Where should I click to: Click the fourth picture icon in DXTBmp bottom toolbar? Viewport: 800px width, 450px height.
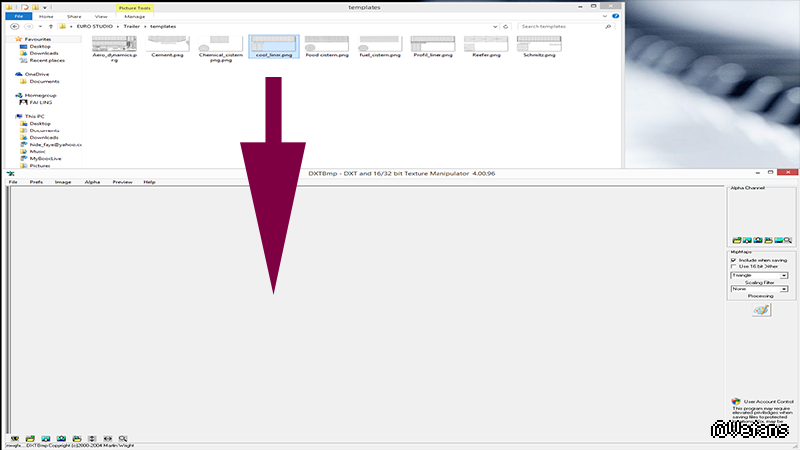[x=61, y=438]
